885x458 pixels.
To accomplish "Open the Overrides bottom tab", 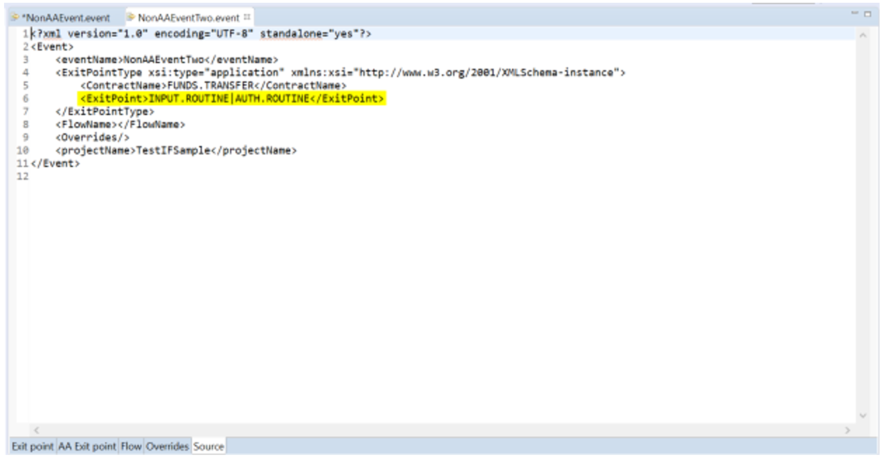I will click(167, 446).
